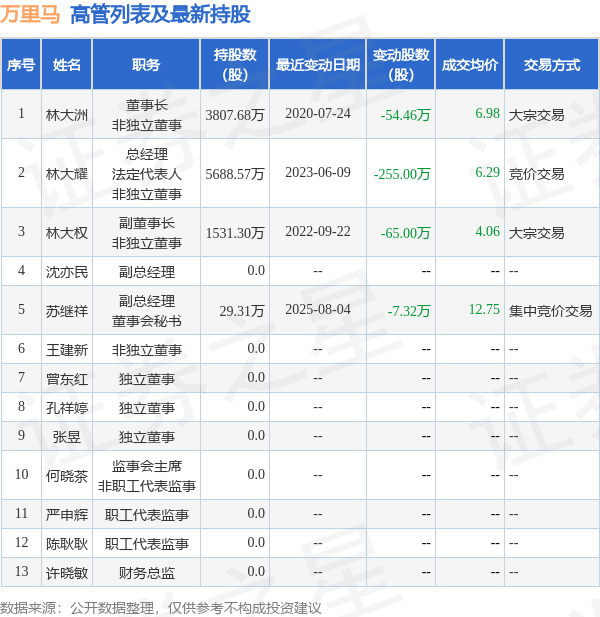Click the date 2022-09-22

click(318, 231)
